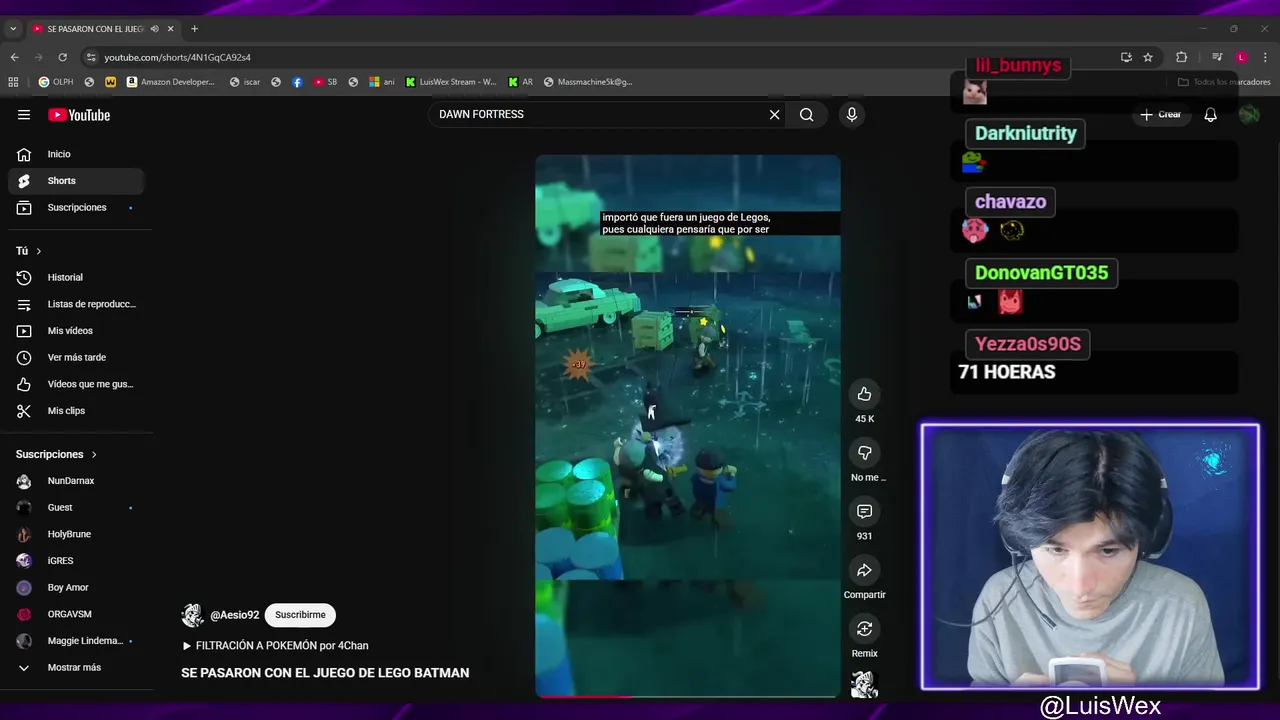Reload the page
The width and height of the screenshot is (1280, 720).
pyautogui.click(x=62, y=57)
